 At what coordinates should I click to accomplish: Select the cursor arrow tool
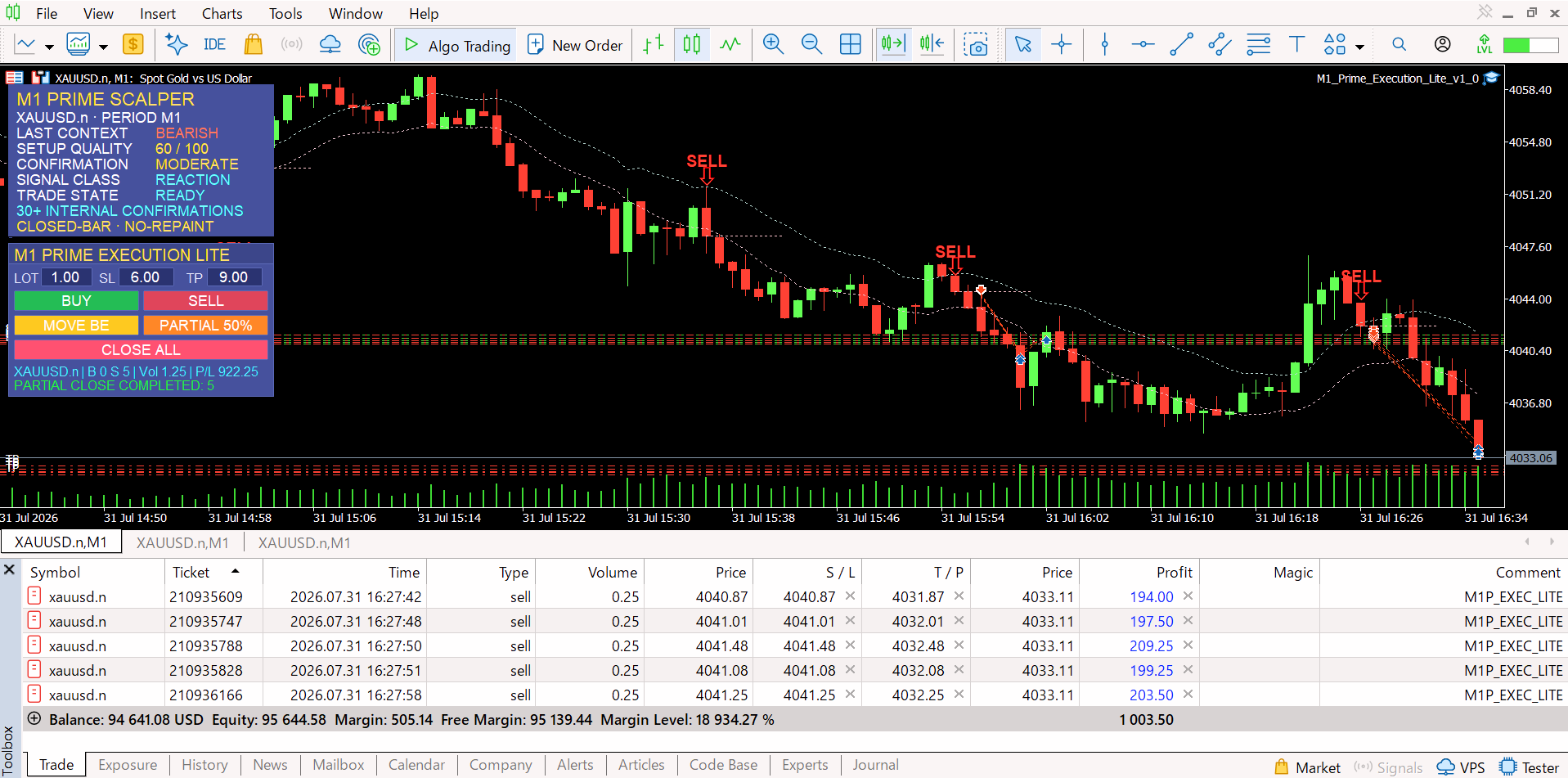(x=1022, y=44)
